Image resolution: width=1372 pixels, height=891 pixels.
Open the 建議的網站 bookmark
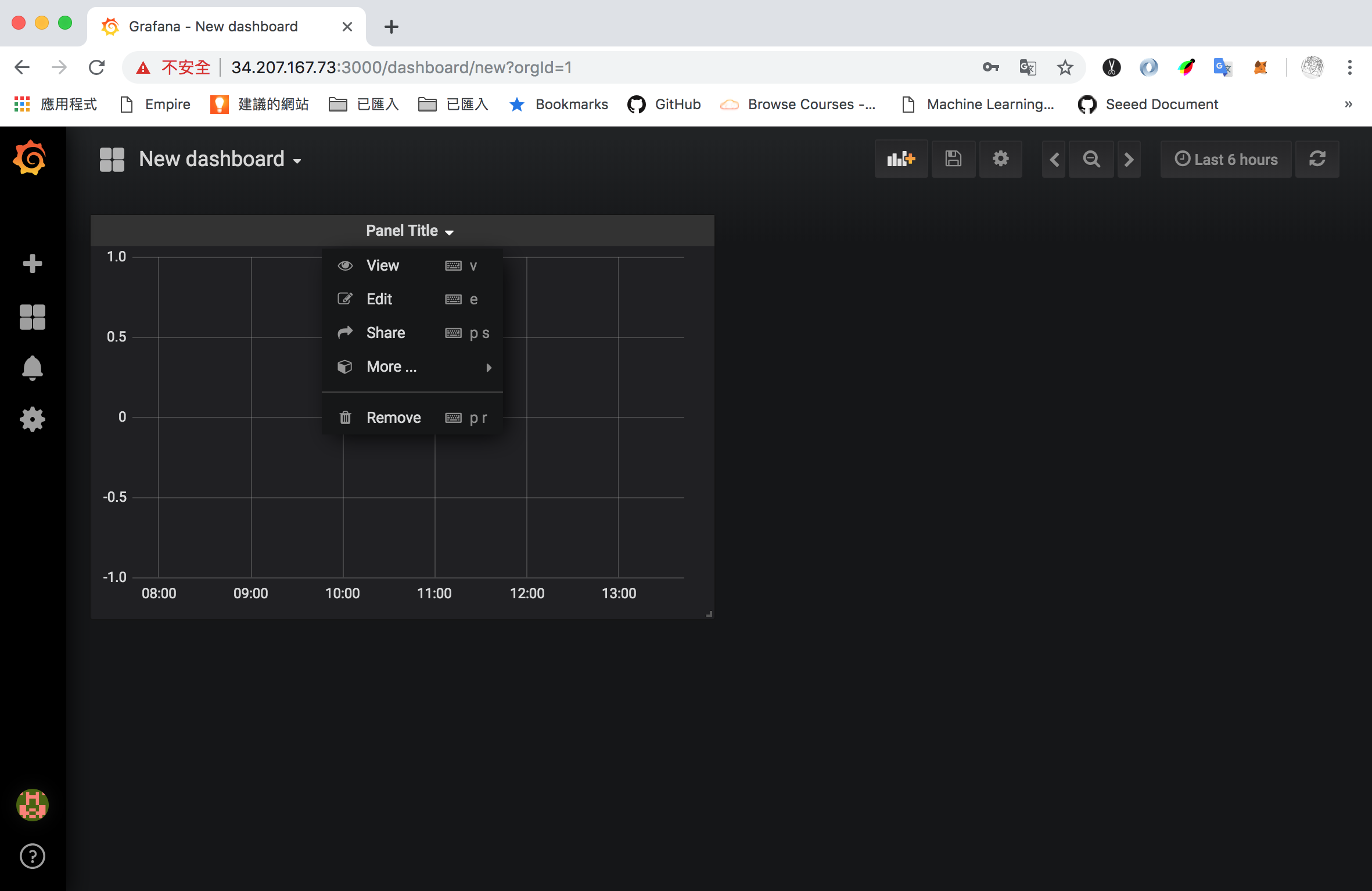(260, 105)
